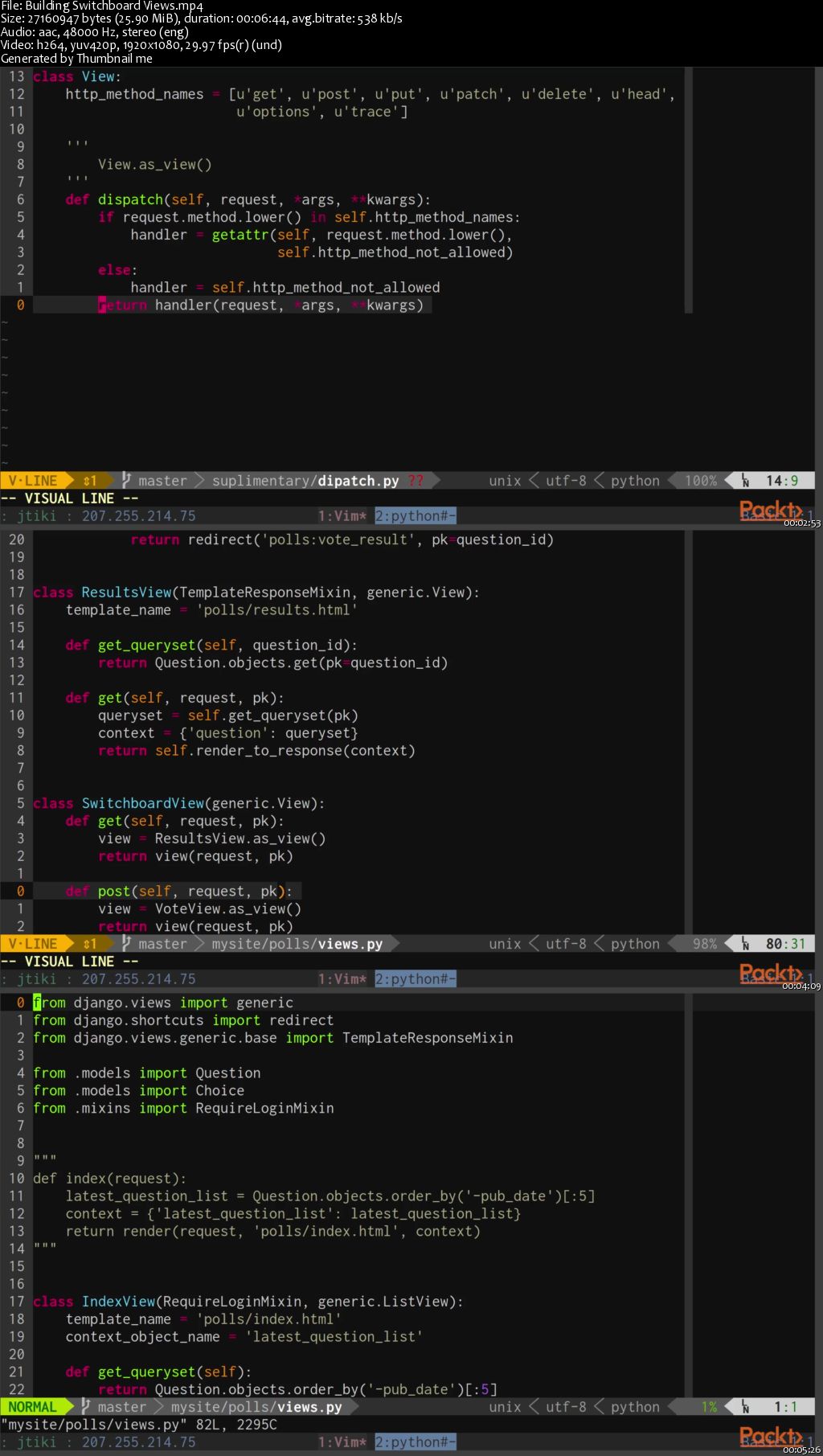823x1456 pixels.
Task: Click the 00:02:53 timestamp
Action: (x=802, y=523)
